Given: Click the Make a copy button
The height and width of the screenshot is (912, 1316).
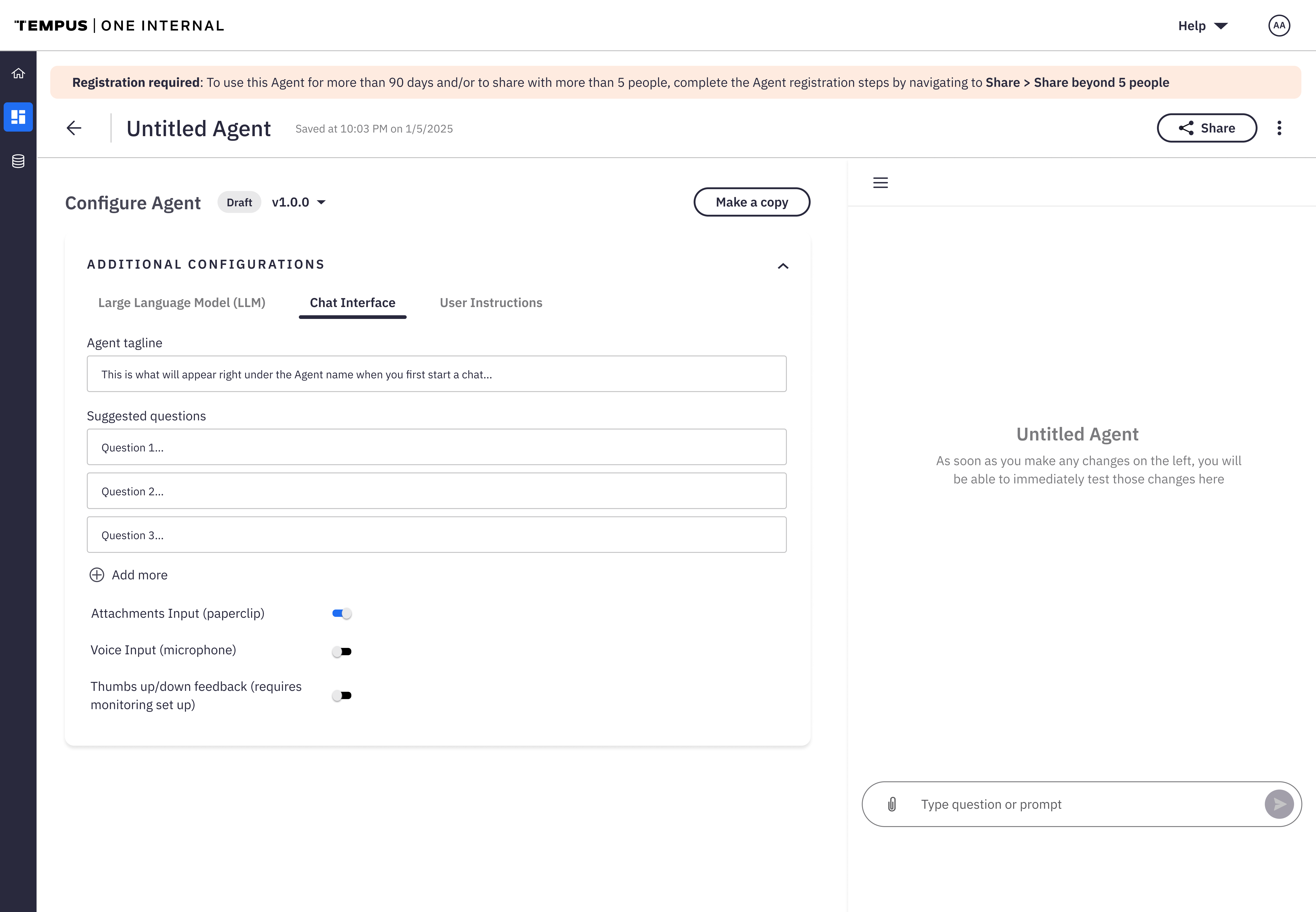Looking at the screenshot, I should [751, 202].
